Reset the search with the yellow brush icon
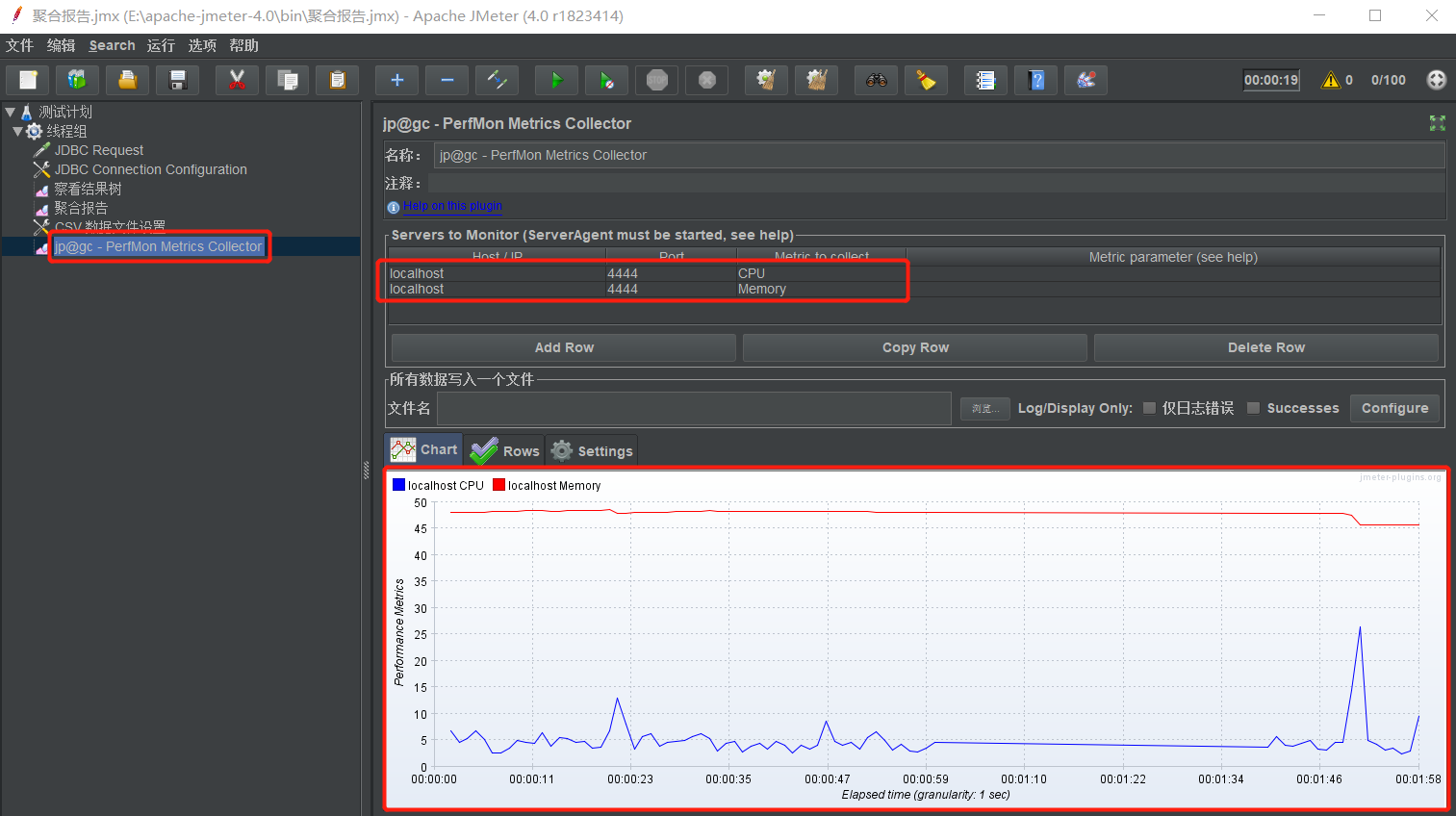The width and height of the screenshot is (1456, 816). (927, 80)
